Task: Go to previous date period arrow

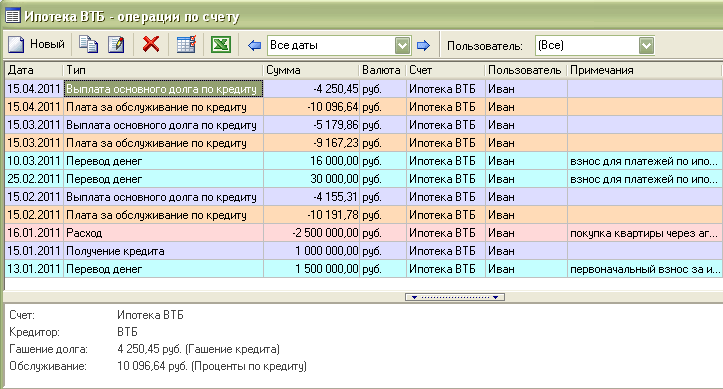Action: (255, 45)
